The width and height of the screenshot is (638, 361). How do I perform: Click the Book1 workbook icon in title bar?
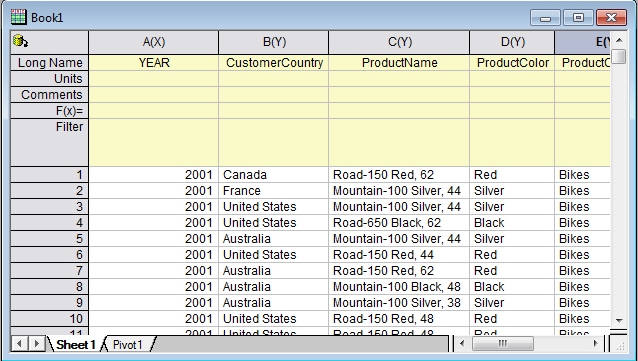point(19,17)
